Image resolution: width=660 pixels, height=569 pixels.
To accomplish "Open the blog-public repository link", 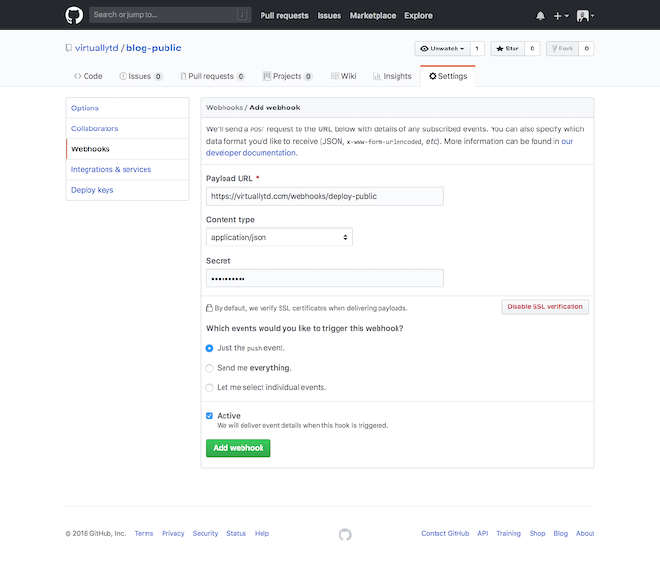I will point(154,48).
